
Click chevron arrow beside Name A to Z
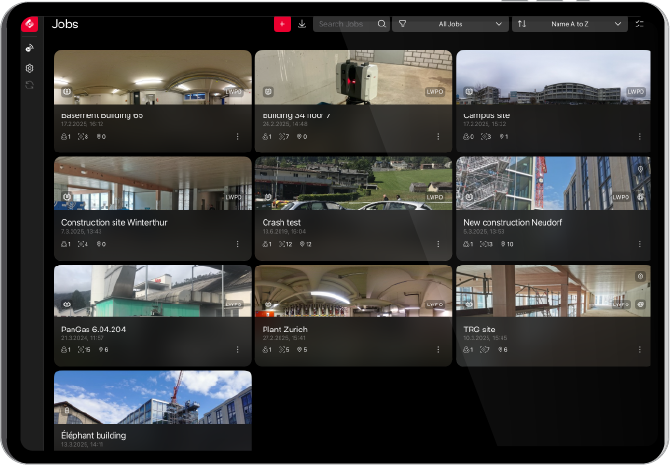tap(618, 24)
